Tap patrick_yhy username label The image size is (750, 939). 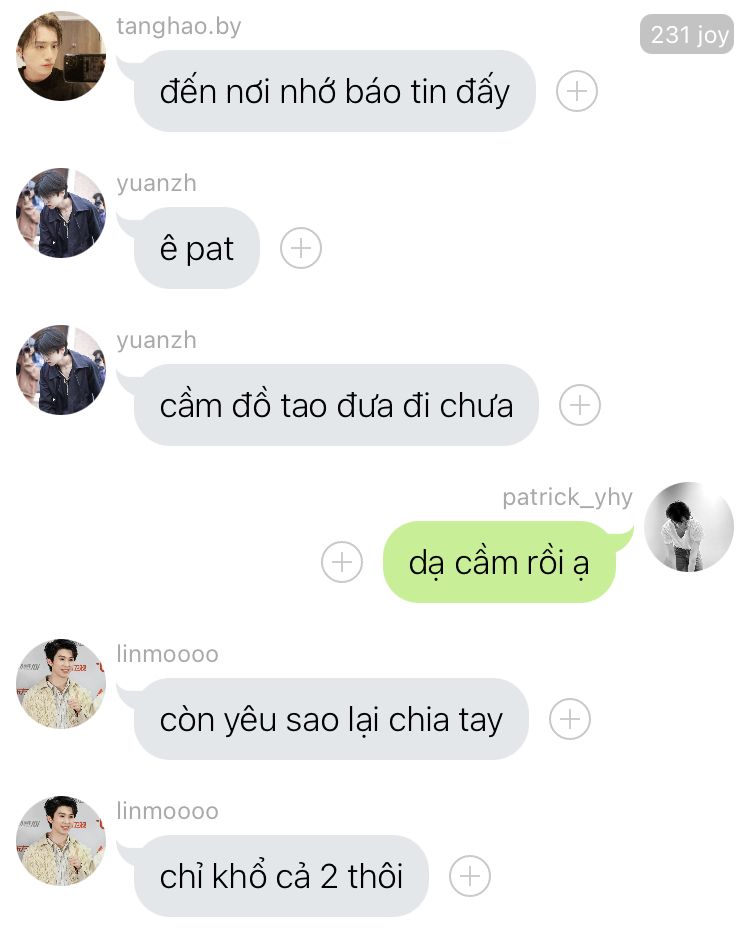pyautogui.click(x=567, y=498)
